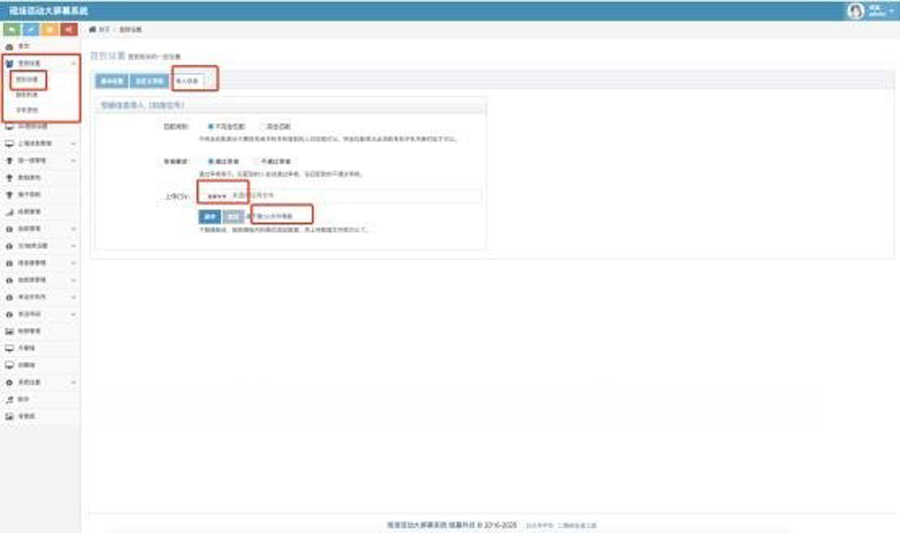Click the gear icon for system settings in sidebar
This screenshot has width=900, height=533.
(9, 383)
